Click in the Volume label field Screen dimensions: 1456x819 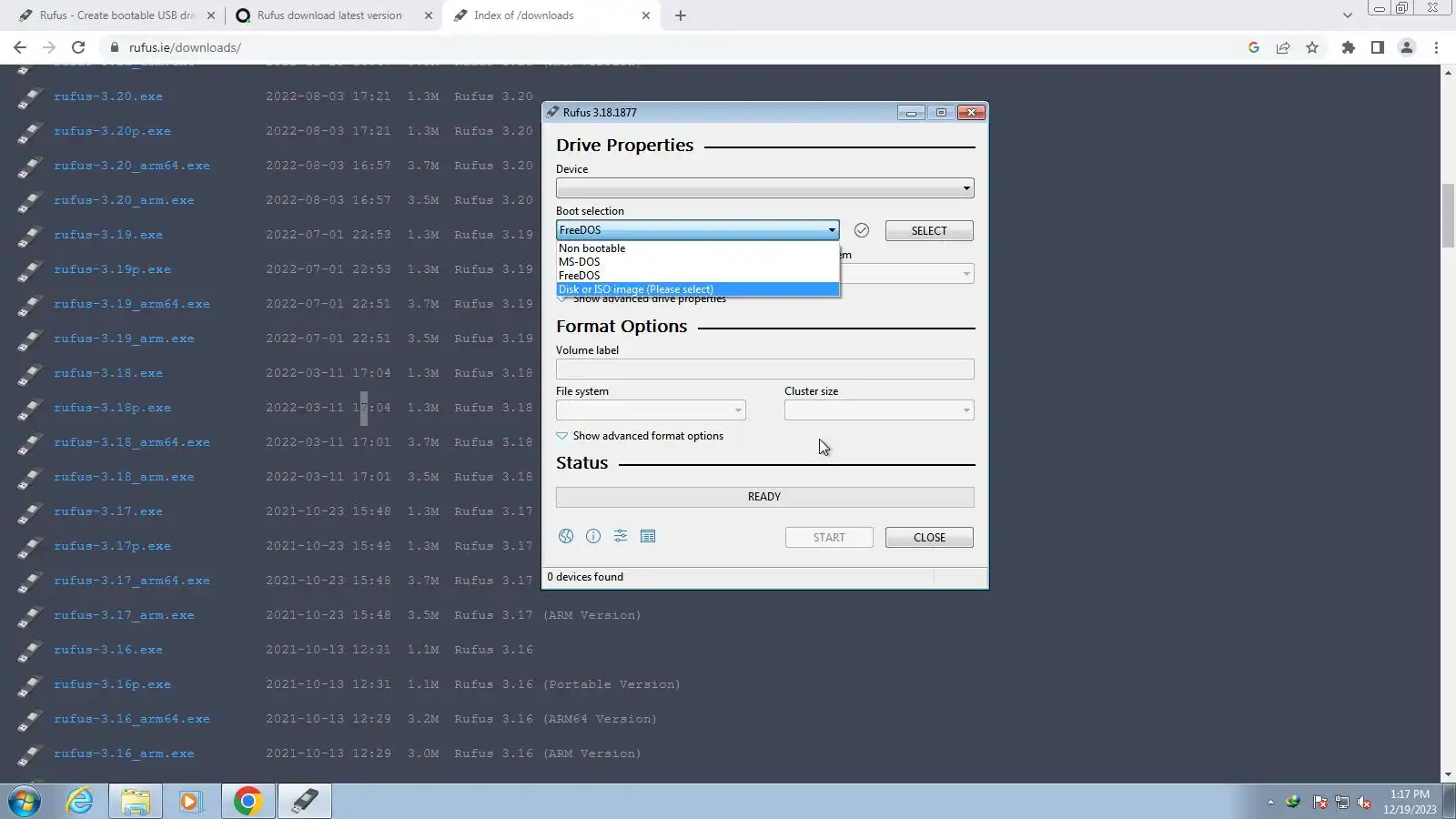764,369
